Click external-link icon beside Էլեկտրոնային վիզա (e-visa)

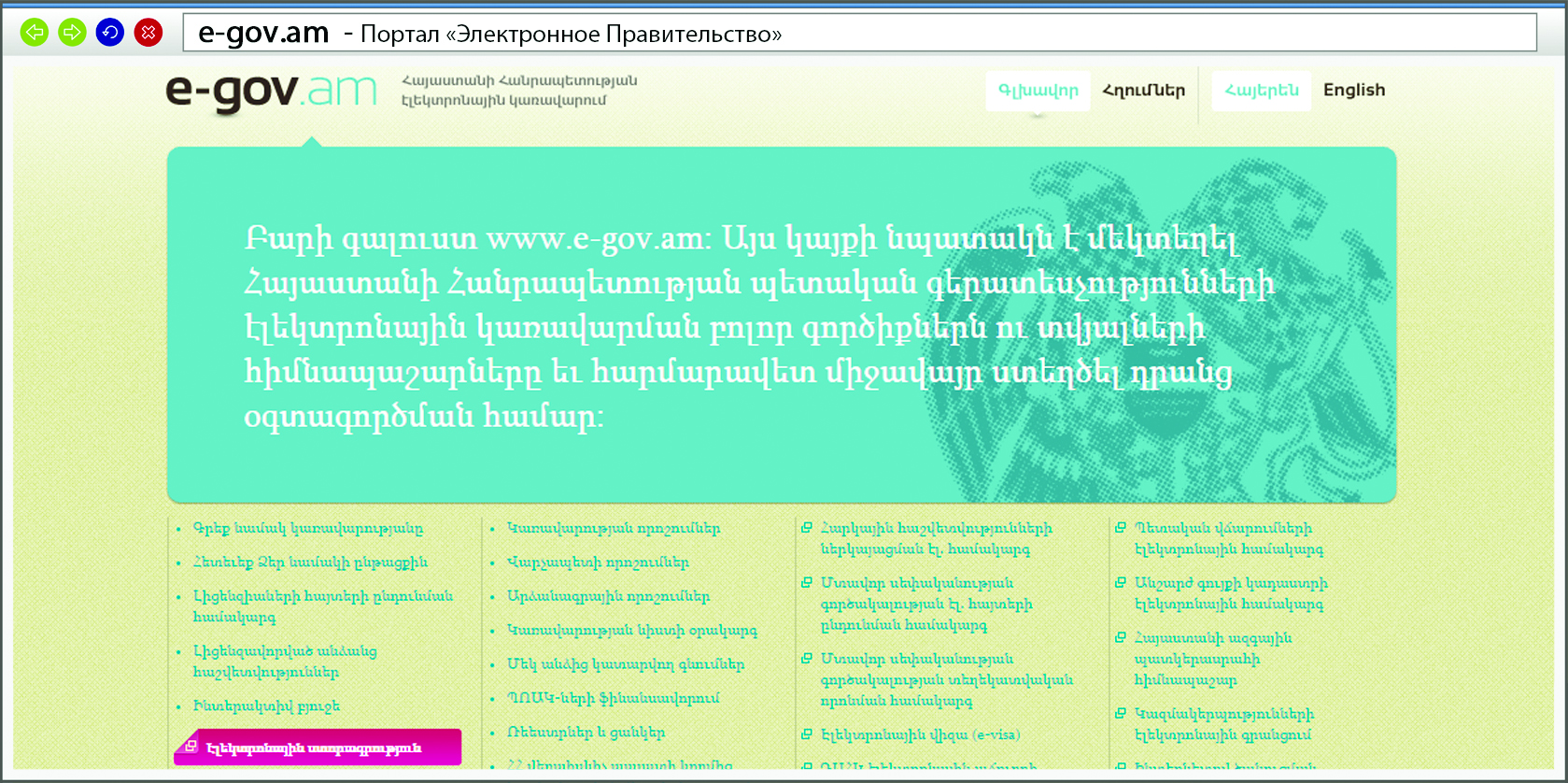click(x=807, y=734)
